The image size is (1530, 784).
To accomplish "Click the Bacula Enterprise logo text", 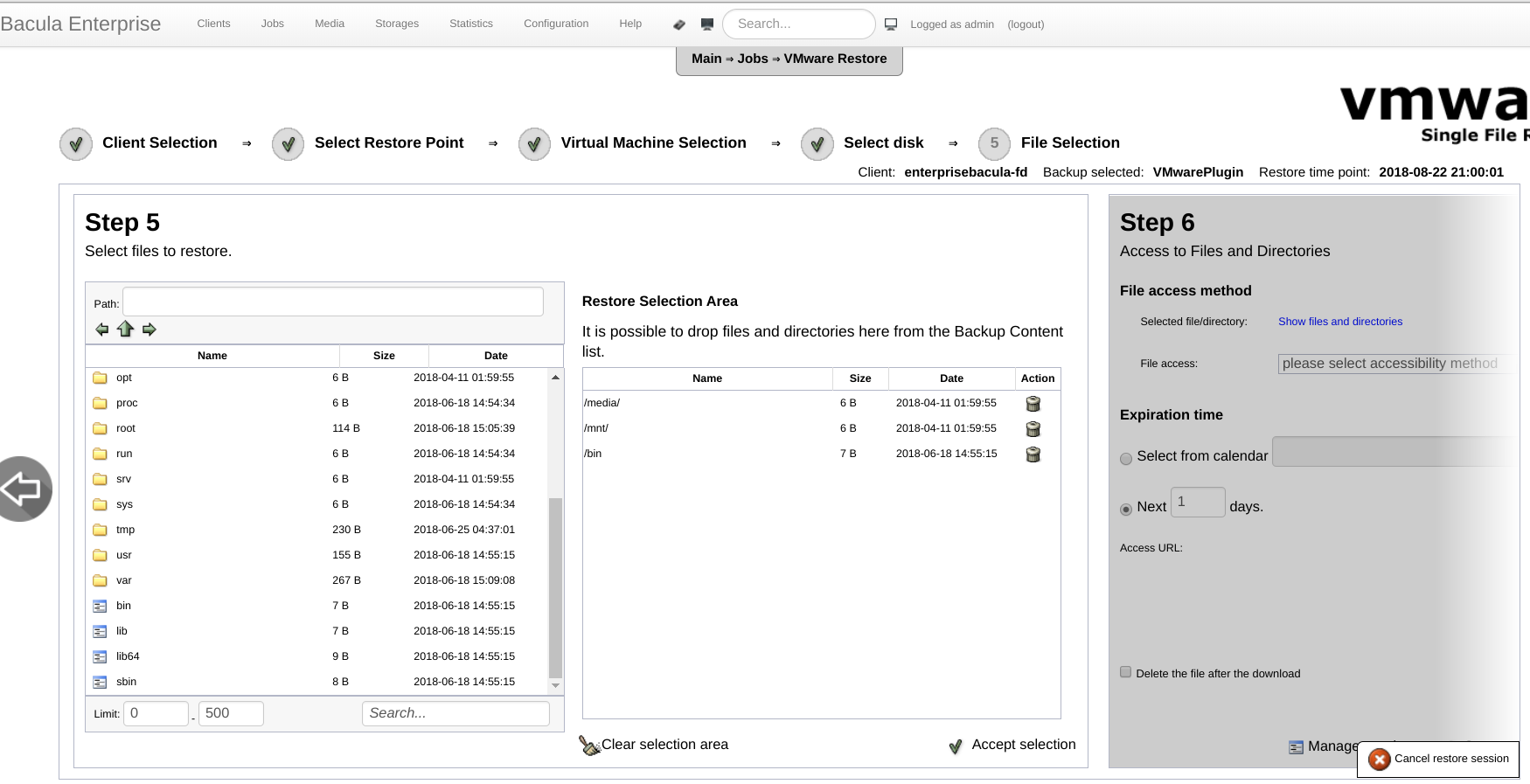I will click(80, 24).
